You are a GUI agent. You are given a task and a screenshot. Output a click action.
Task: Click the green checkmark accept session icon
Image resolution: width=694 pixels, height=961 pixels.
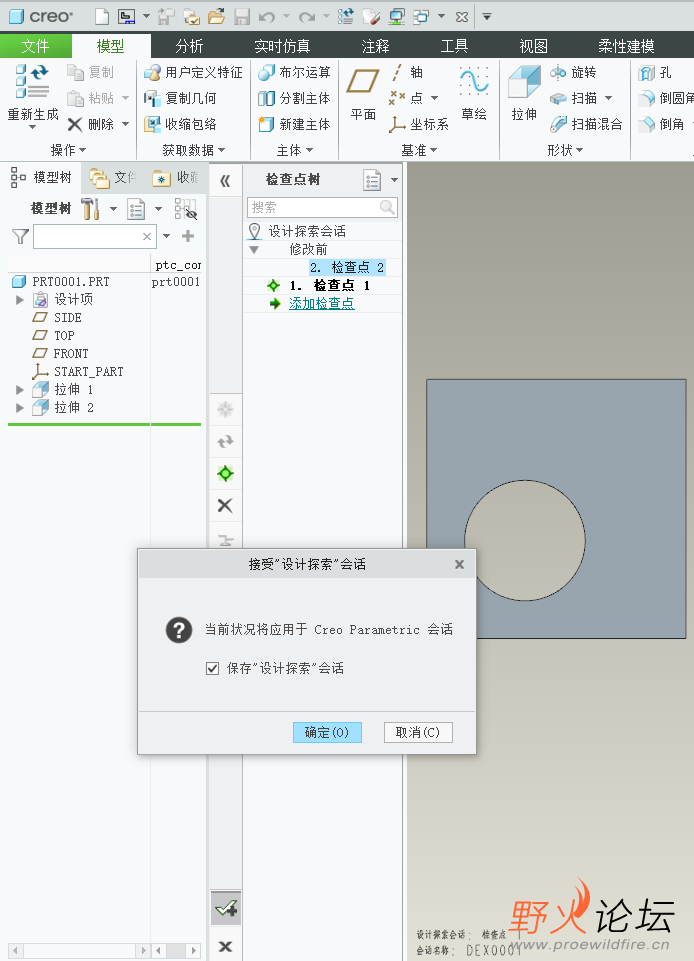coord(226,908)
